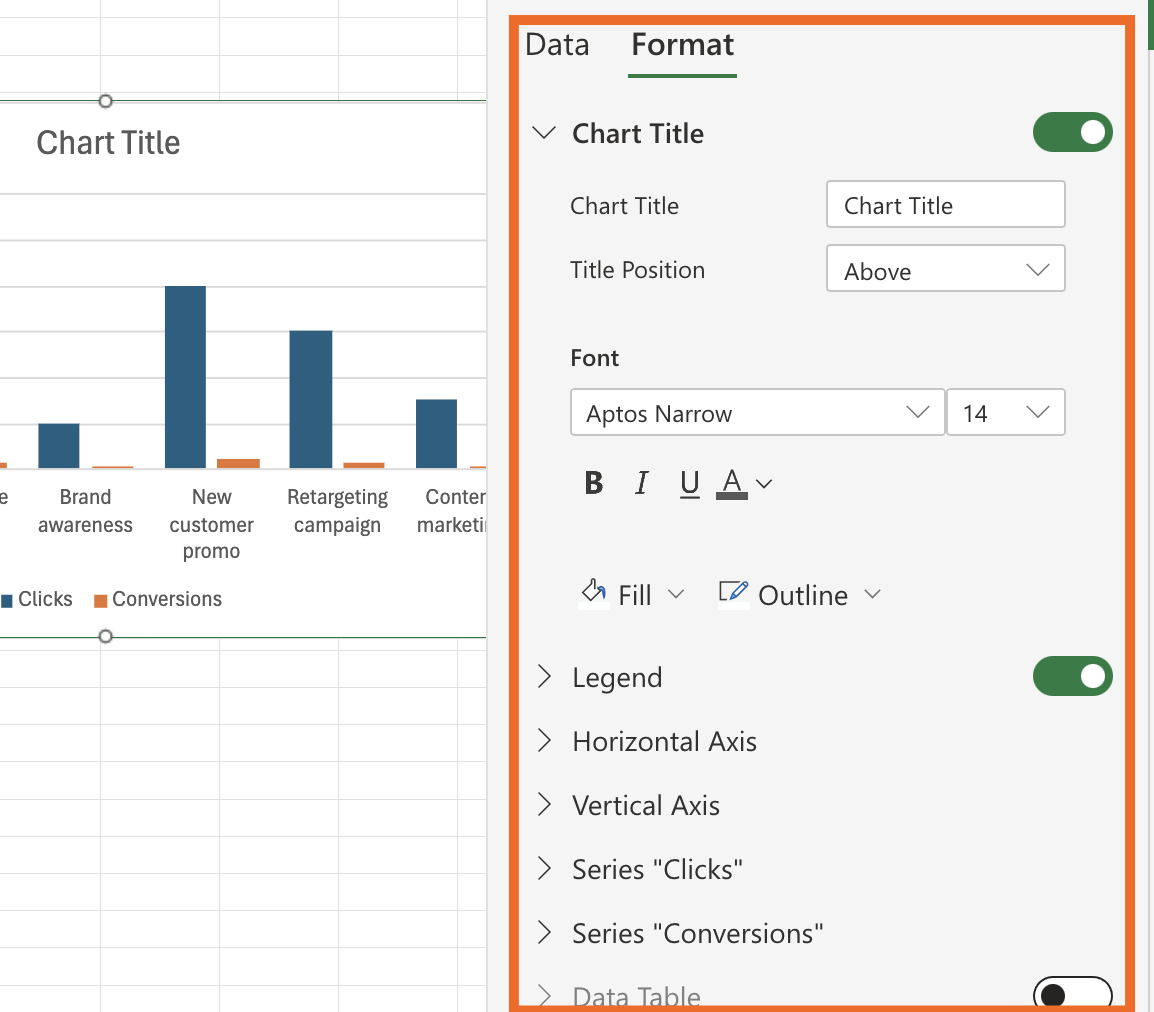Image resolution: width=1154 pixels, height=1012 pixels.
Task: Underline the chart title text
Action: (689, 484)
